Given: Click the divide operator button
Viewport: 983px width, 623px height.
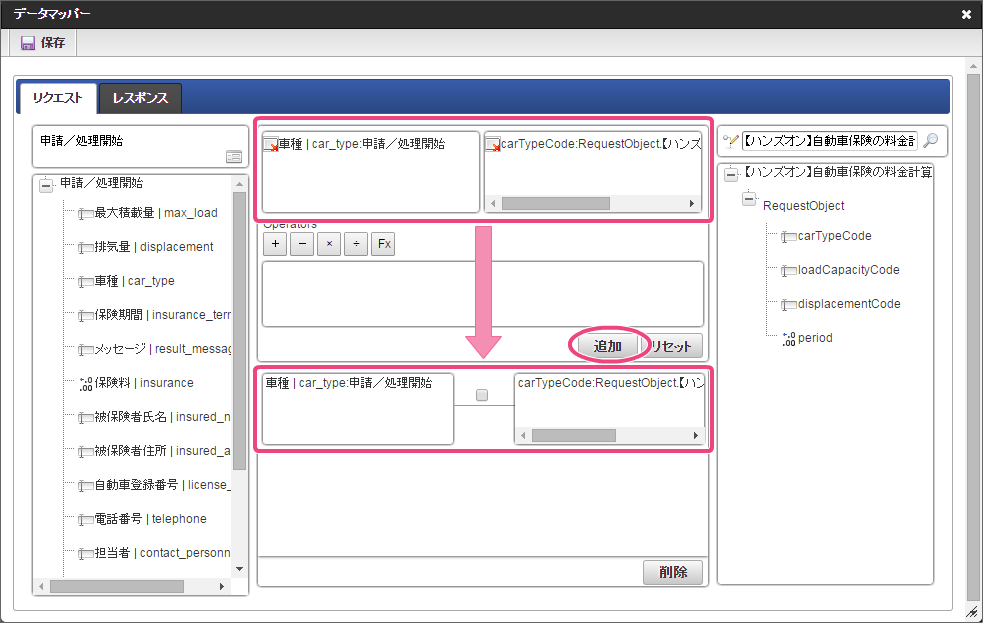Looking at the screenshot, I should [356, 244].
